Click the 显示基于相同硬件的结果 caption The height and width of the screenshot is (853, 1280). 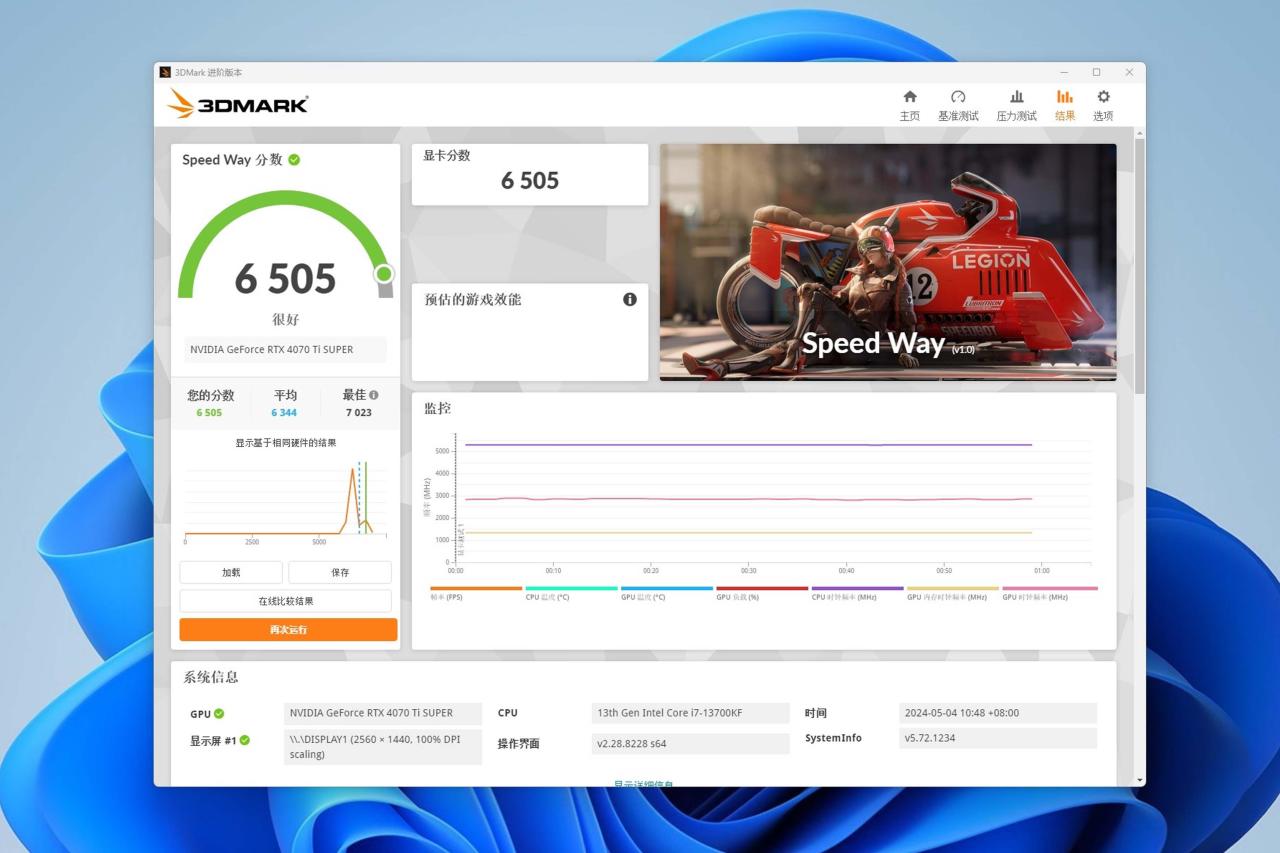point(286,443)
